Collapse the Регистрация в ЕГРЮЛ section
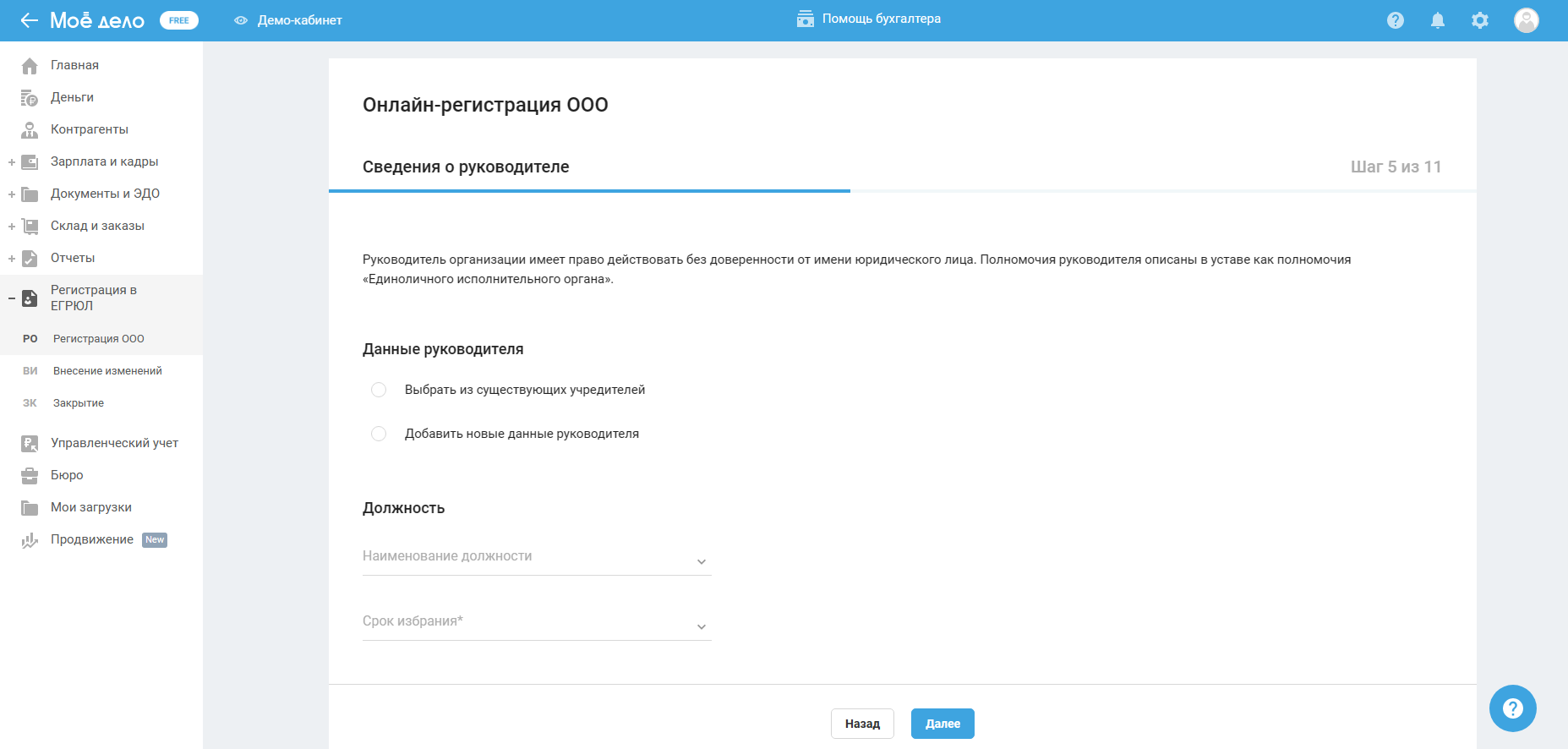 (x=12, y=298)
